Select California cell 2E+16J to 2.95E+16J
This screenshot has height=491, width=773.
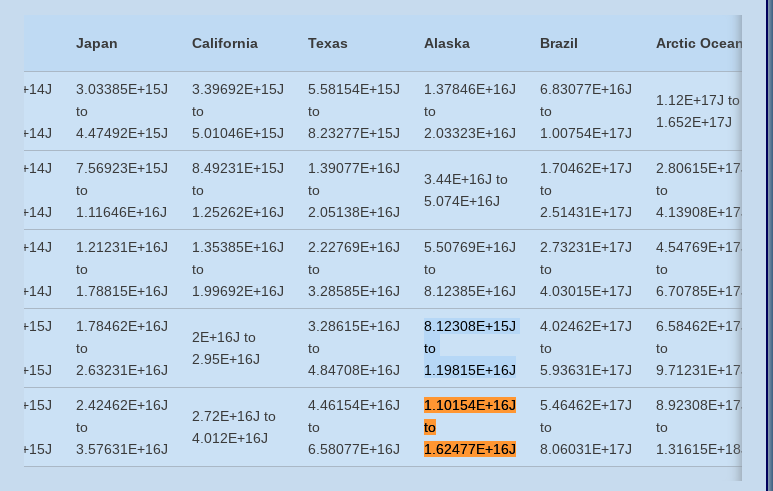226,348
